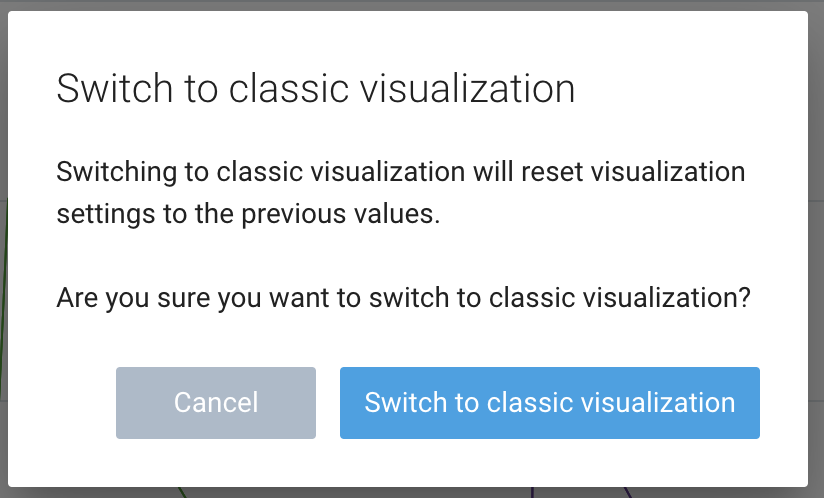Click the word "values." in the message
This screenshot has height=498, width=824.
[x=404, y=214]
